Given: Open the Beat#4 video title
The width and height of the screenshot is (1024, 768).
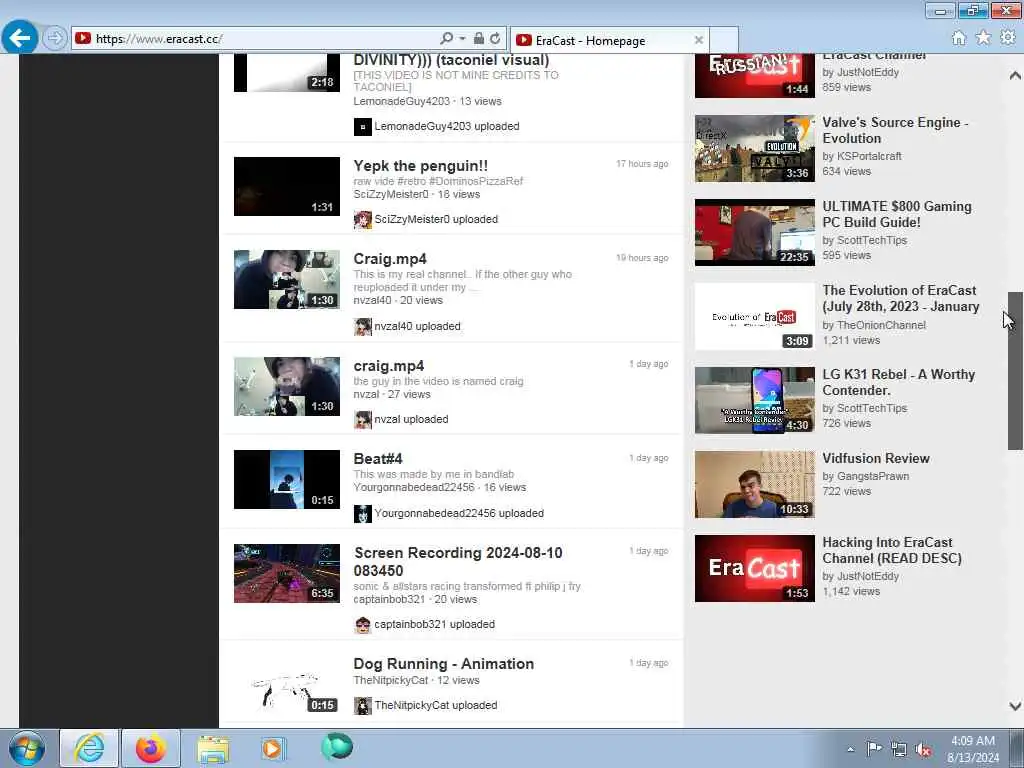Looking at the screenshot, I should (x=378, y=458).
